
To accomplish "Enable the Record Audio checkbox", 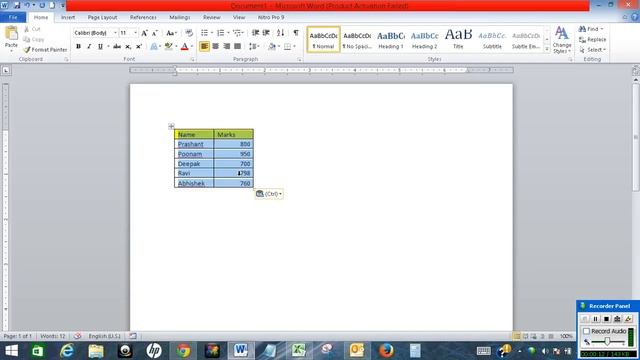I will point(587,331).
